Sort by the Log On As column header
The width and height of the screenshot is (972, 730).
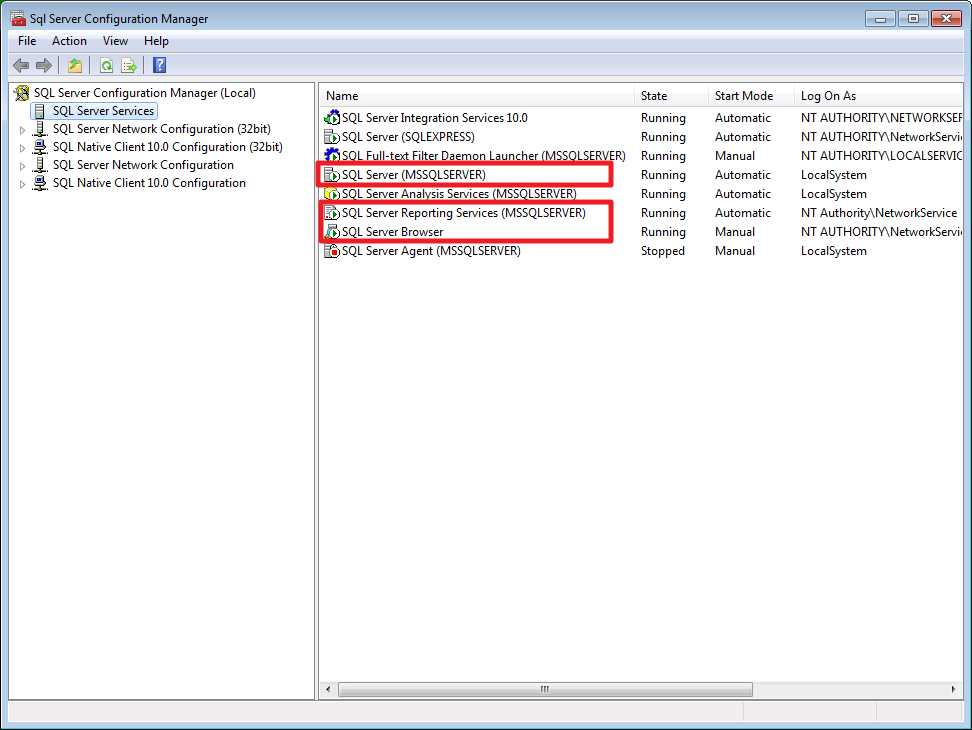(x=878, y=96)
